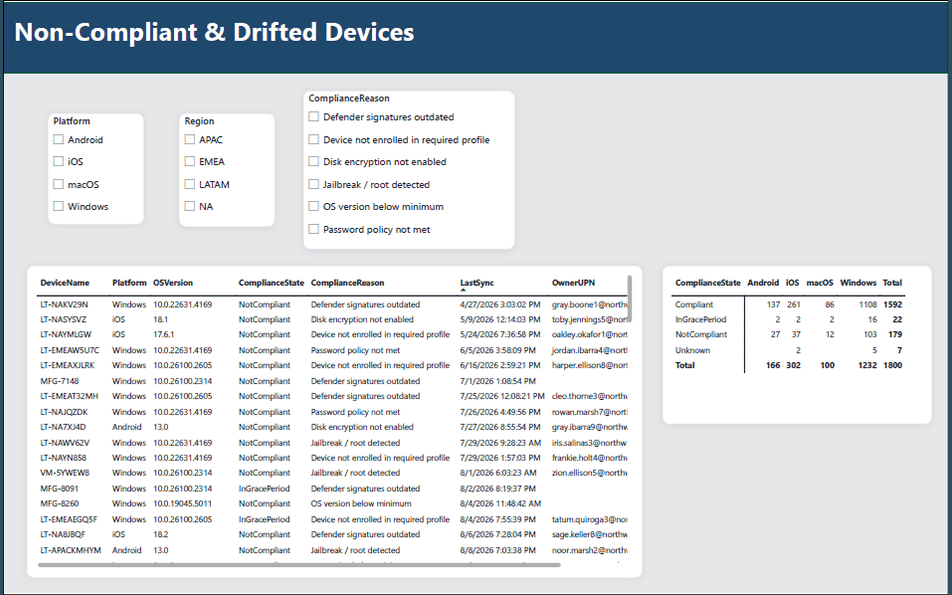Tick Disk encryption not enabled filter

[313, 162]
